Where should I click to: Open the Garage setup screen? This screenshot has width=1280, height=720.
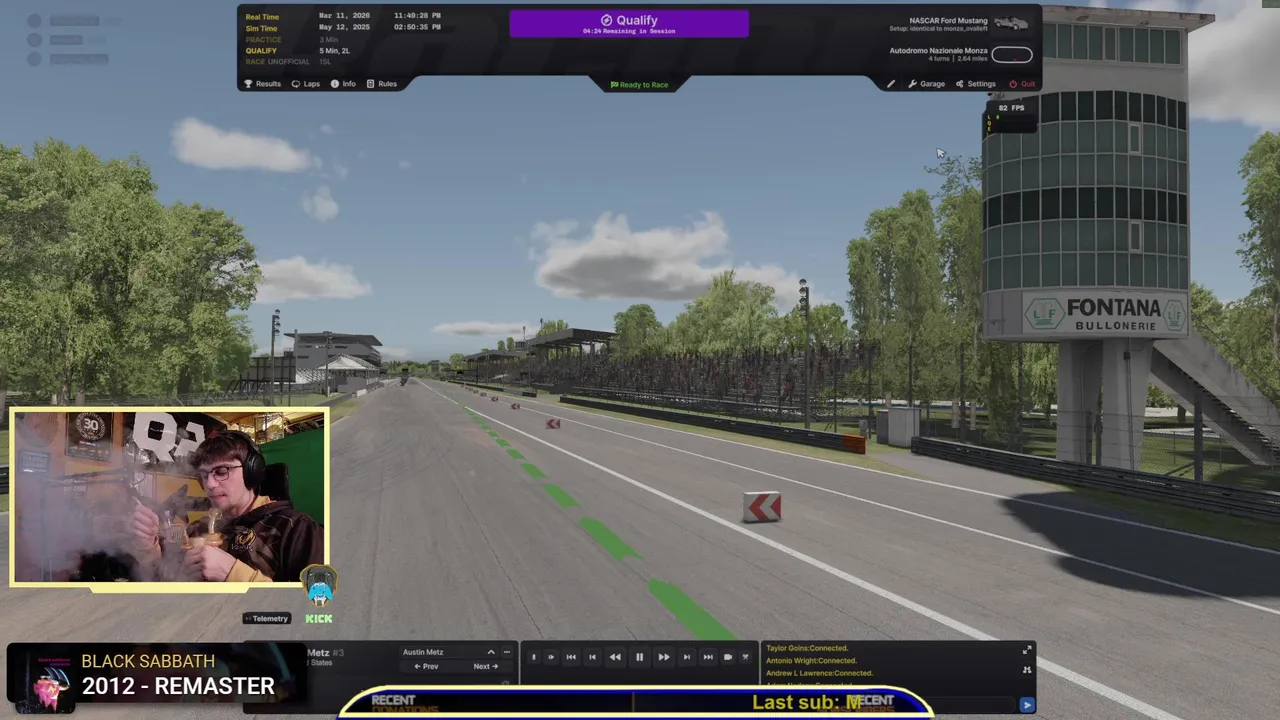click(926, 84)
